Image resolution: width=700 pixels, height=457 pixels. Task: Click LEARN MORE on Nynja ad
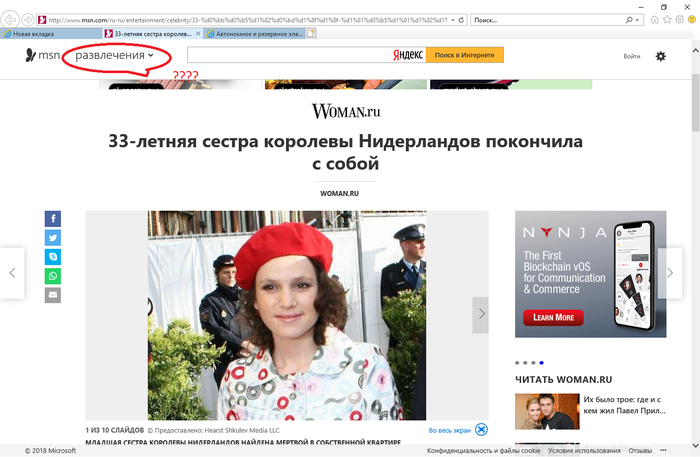[553, 317]
